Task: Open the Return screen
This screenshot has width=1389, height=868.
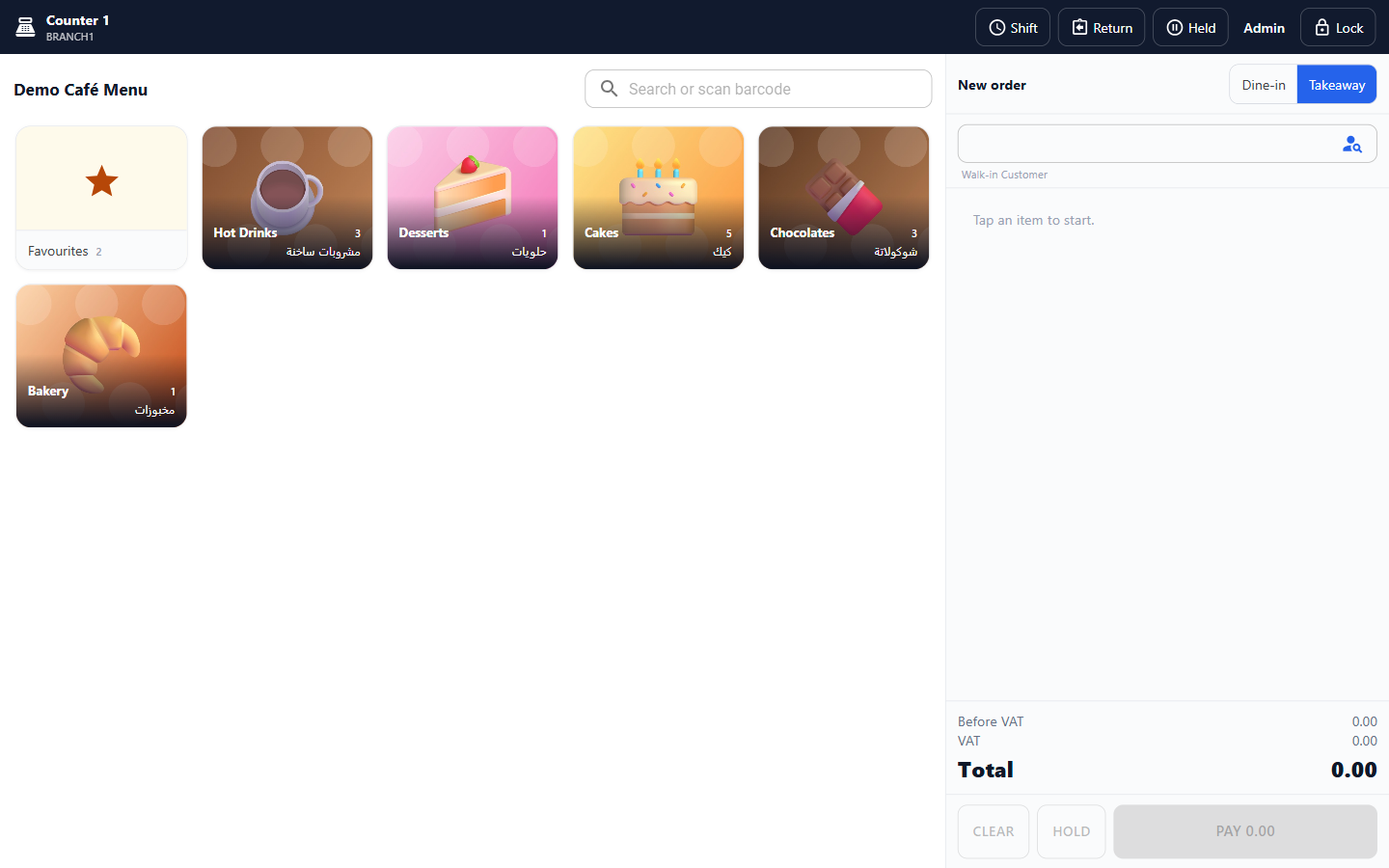Action: coord(1102,27)
